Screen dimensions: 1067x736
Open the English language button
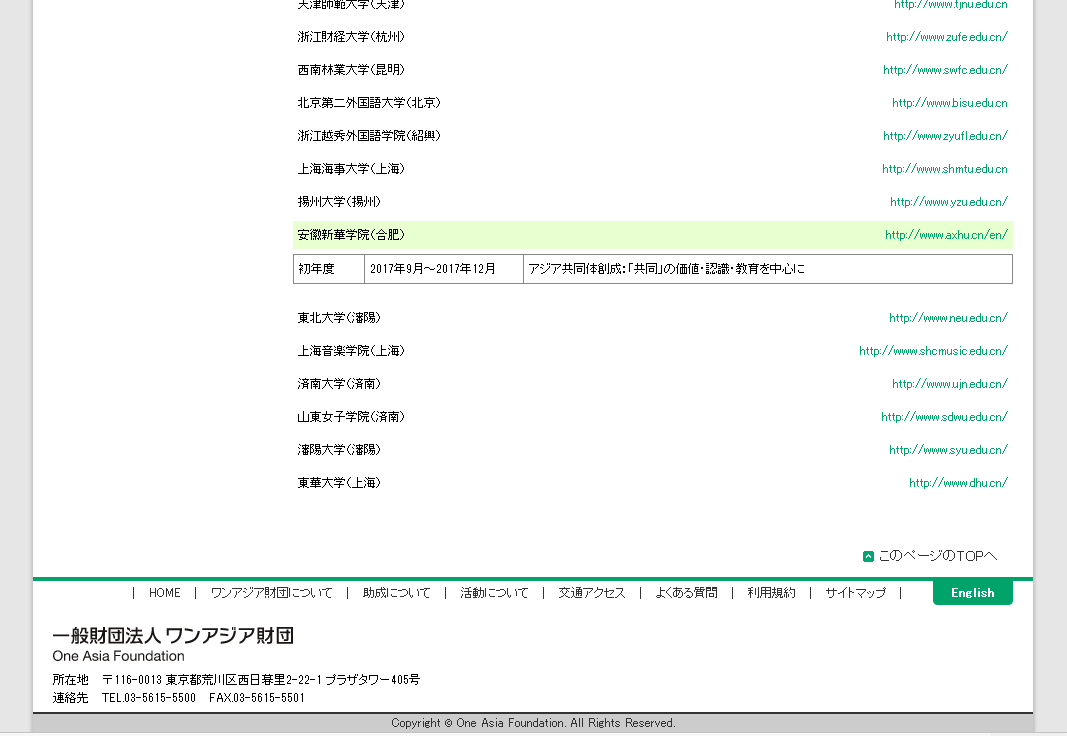click(x=972, y=593)
